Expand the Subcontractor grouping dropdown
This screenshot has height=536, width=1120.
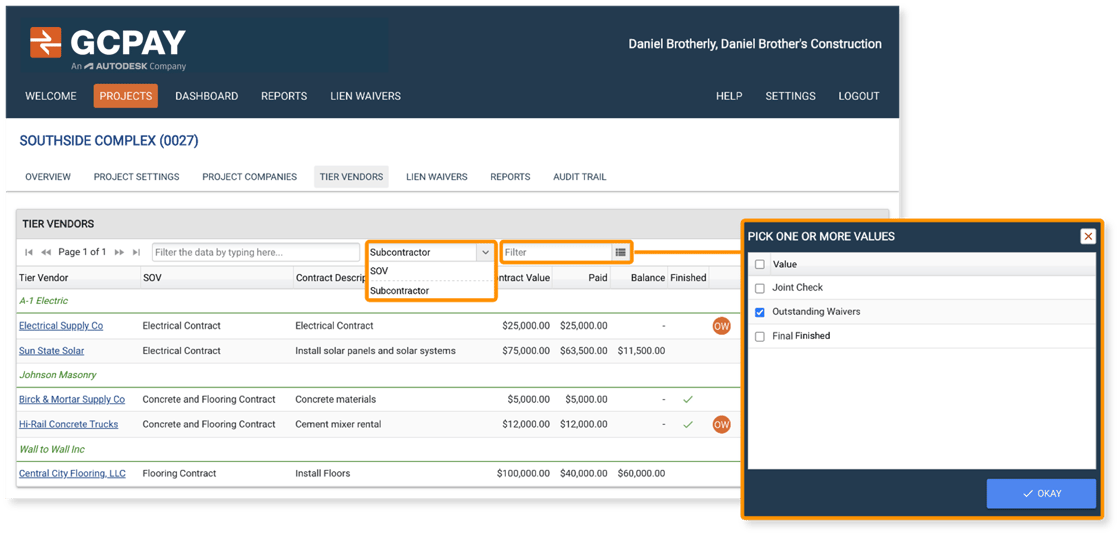point(485,252)
